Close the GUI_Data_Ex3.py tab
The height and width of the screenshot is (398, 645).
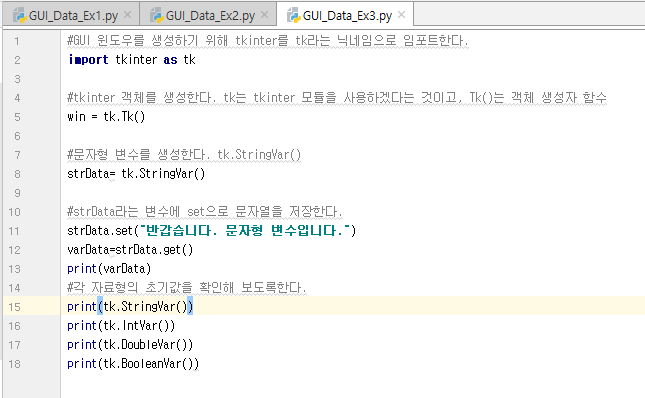(401, 15)
